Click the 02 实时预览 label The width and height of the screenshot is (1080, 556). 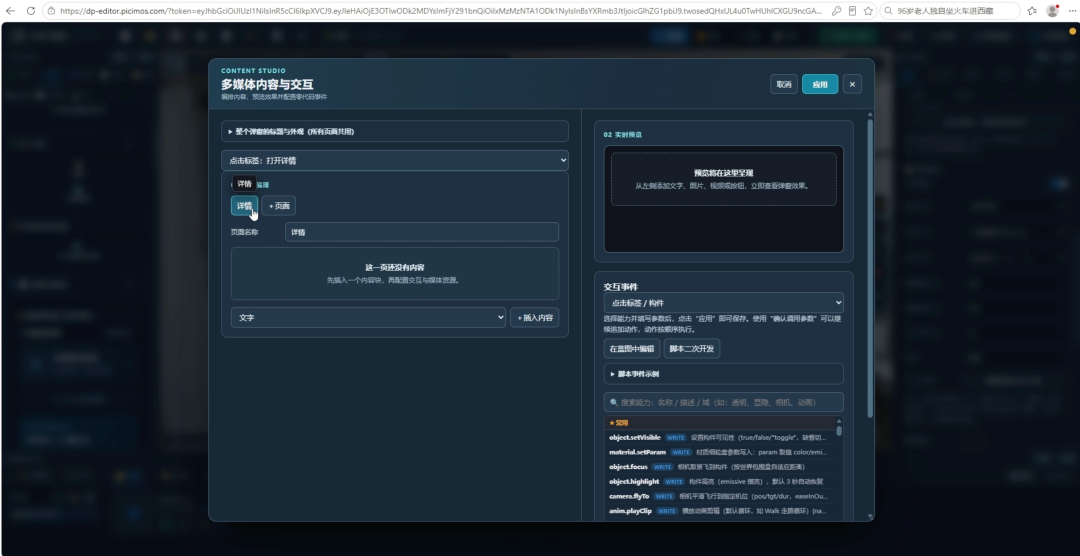coord(623,135)
